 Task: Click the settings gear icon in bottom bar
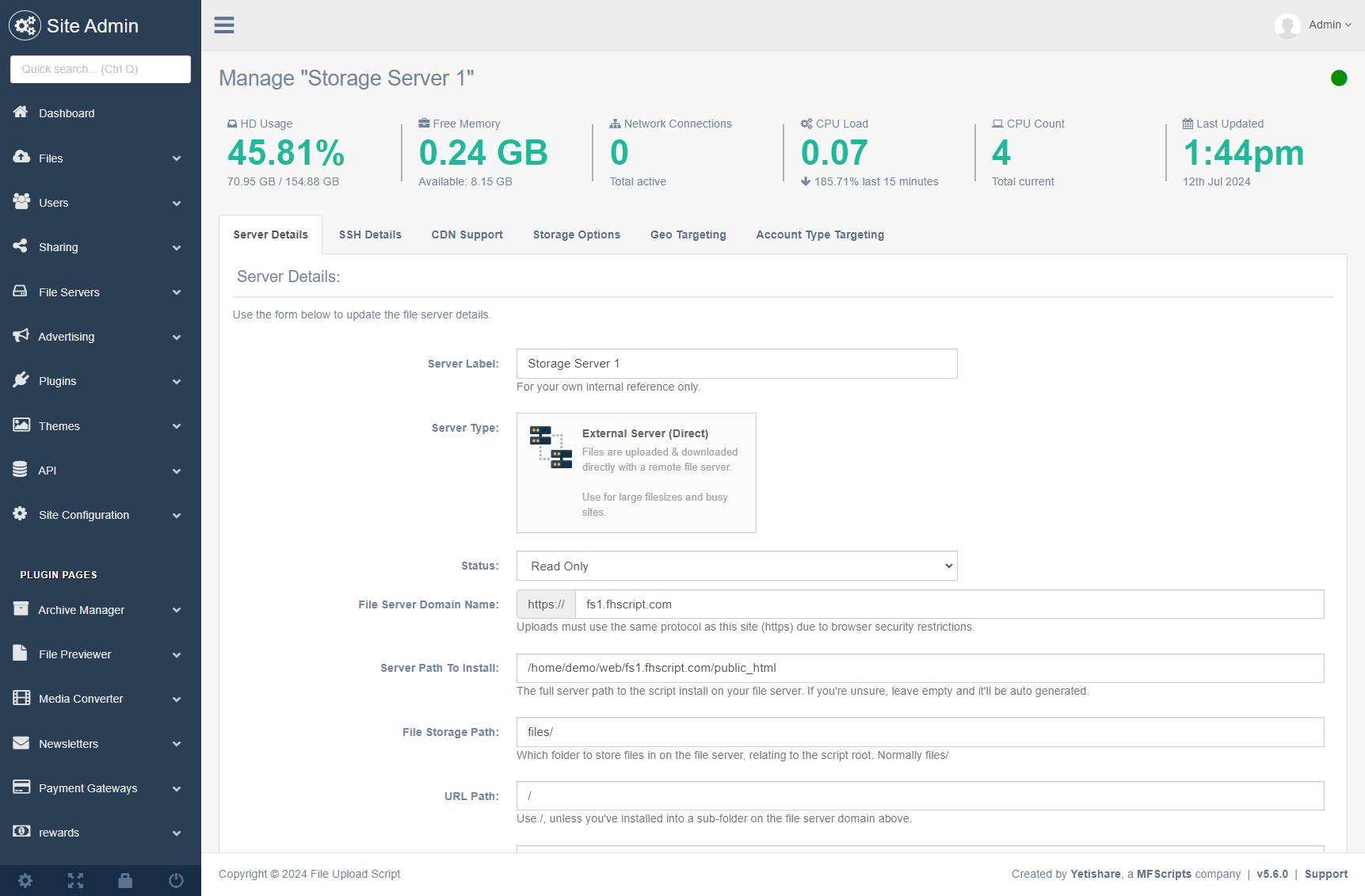point(25,880)
